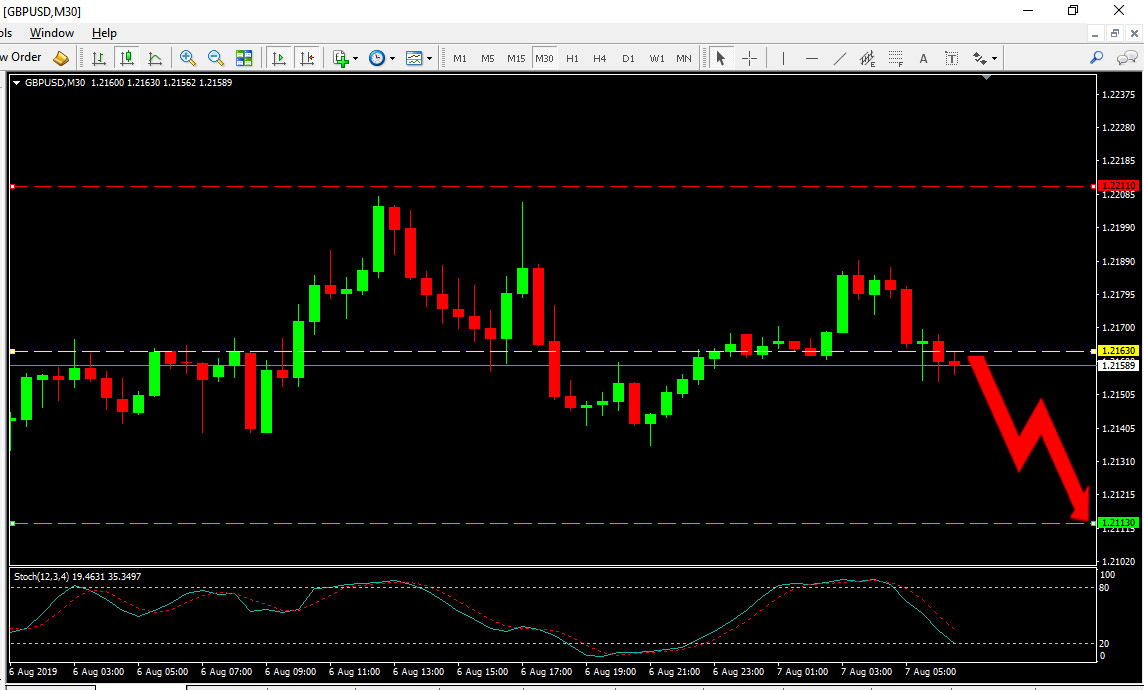Zoom in on the chart
Viewport: 1144px width, 690px height.
[188, 58]
